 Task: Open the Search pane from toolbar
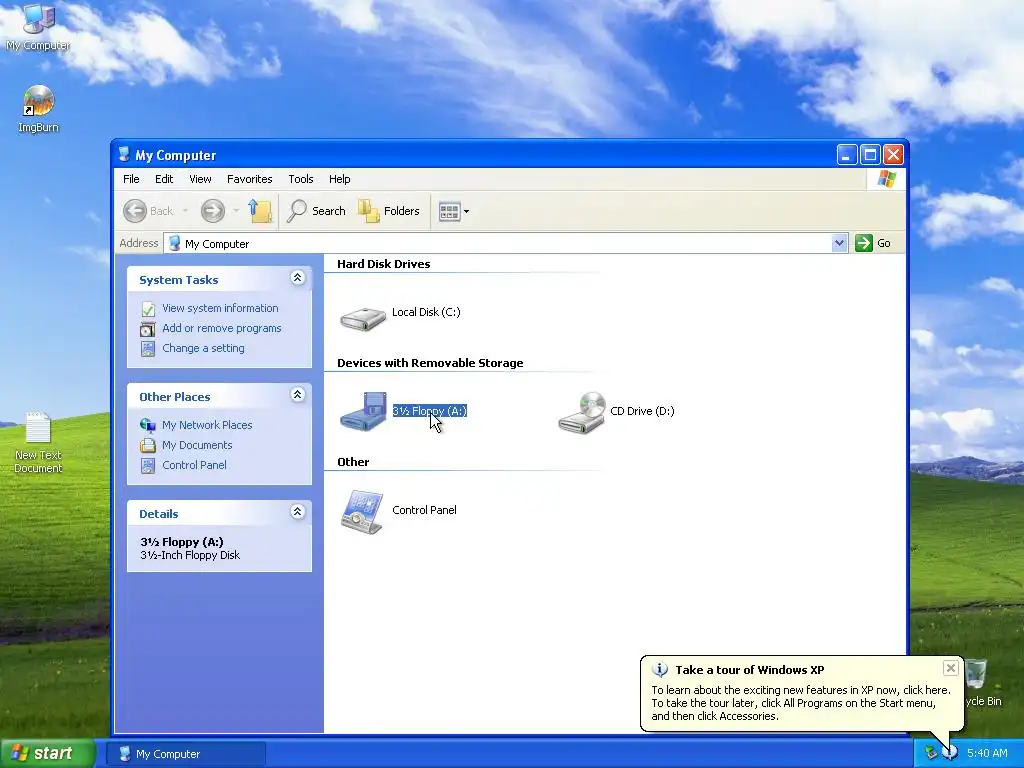pos(316,211)
